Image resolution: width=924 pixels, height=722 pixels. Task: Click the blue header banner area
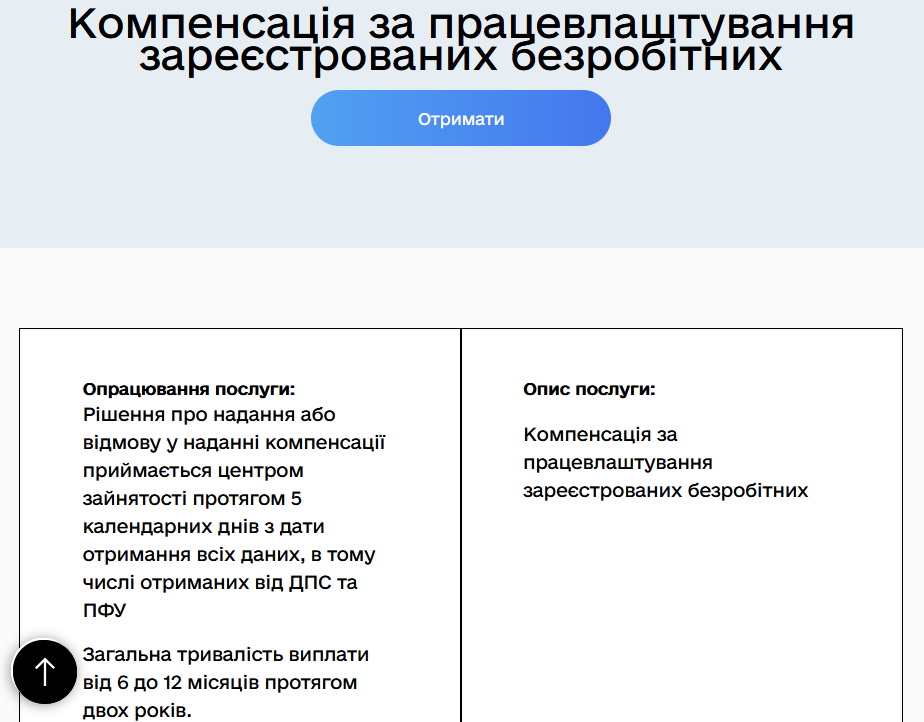pyautogui.click(x=460, y=190)
